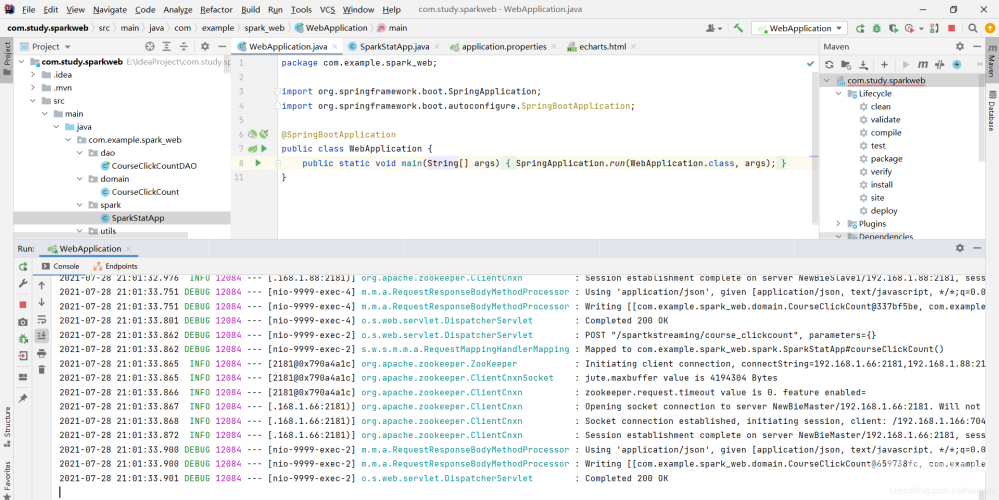
Task: Click the Maven download sources icon
Action: pos(864,64)
